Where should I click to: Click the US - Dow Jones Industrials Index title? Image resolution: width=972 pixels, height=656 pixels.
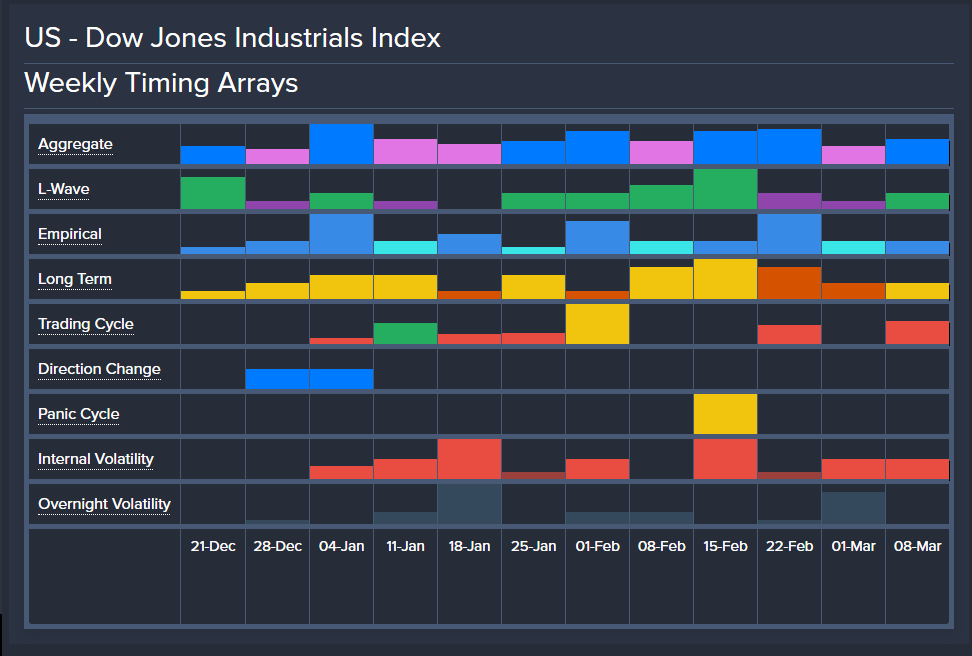click(x=232, y=38)
